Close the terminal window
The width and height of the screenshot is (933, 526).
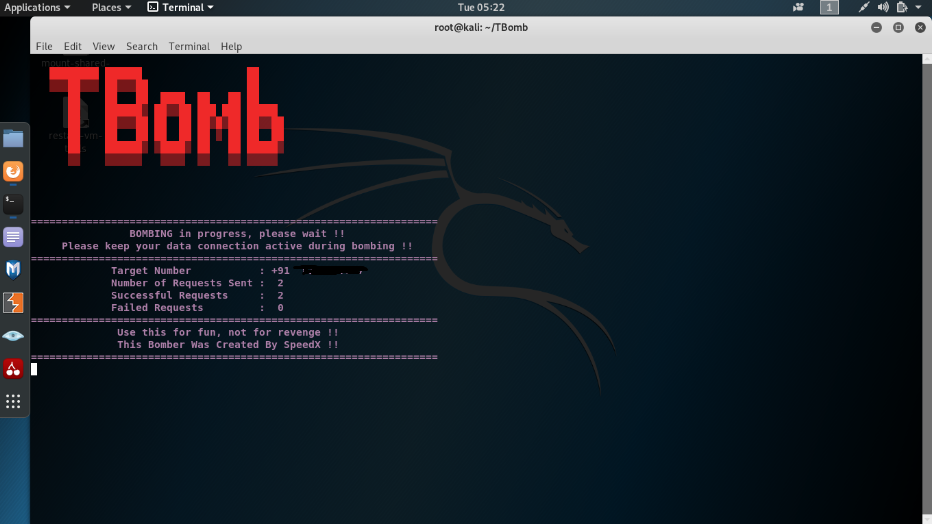click(921, 27)
